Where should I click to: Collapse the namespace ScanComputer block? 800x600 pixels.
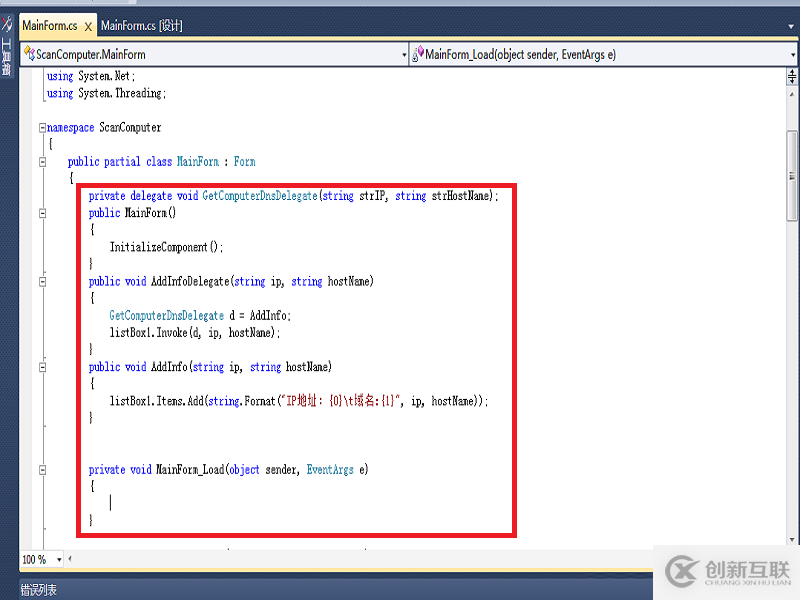[x=42, y=128]
